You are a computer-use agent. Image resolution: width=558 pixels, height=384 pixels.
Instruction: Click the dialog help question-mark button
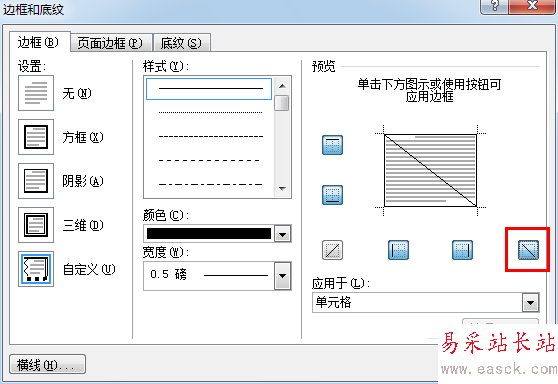[494, 6]
